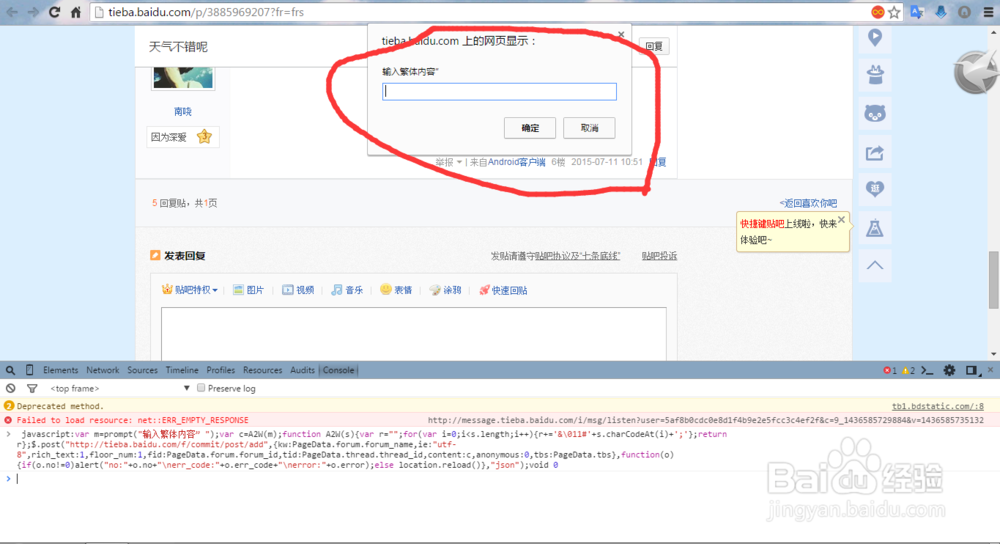
Task: Insert 表情 emoticon in reply editor
Action: pyautogui.click(x=396, y=290)
